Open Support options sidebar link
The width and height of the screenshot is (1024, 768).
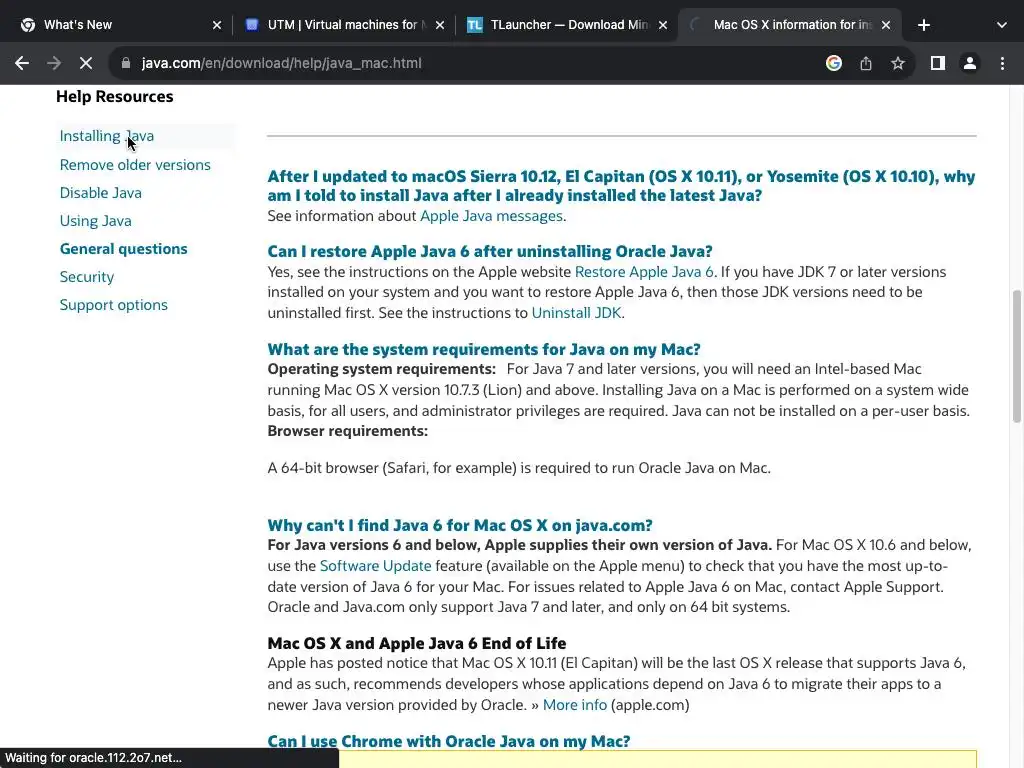(114, 305)
